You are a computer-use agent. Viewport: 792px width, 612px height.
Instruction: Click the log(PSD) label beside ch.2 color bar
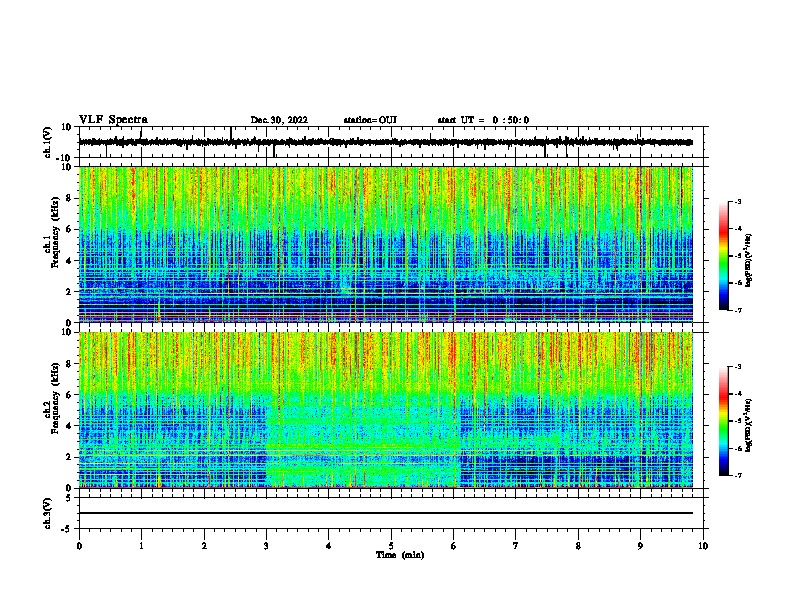(749, 425)
